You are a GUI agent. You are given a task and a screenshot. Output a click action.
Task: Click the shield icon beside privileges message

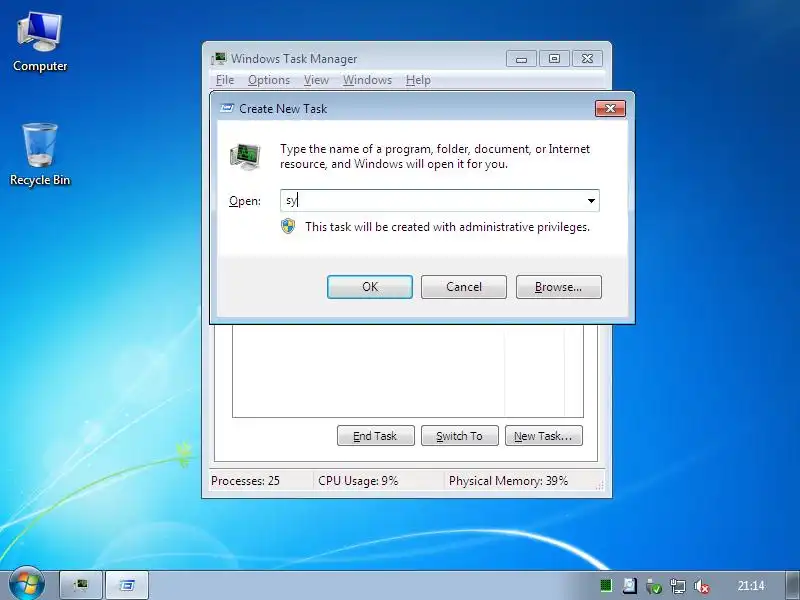click(x=288, y=226)
